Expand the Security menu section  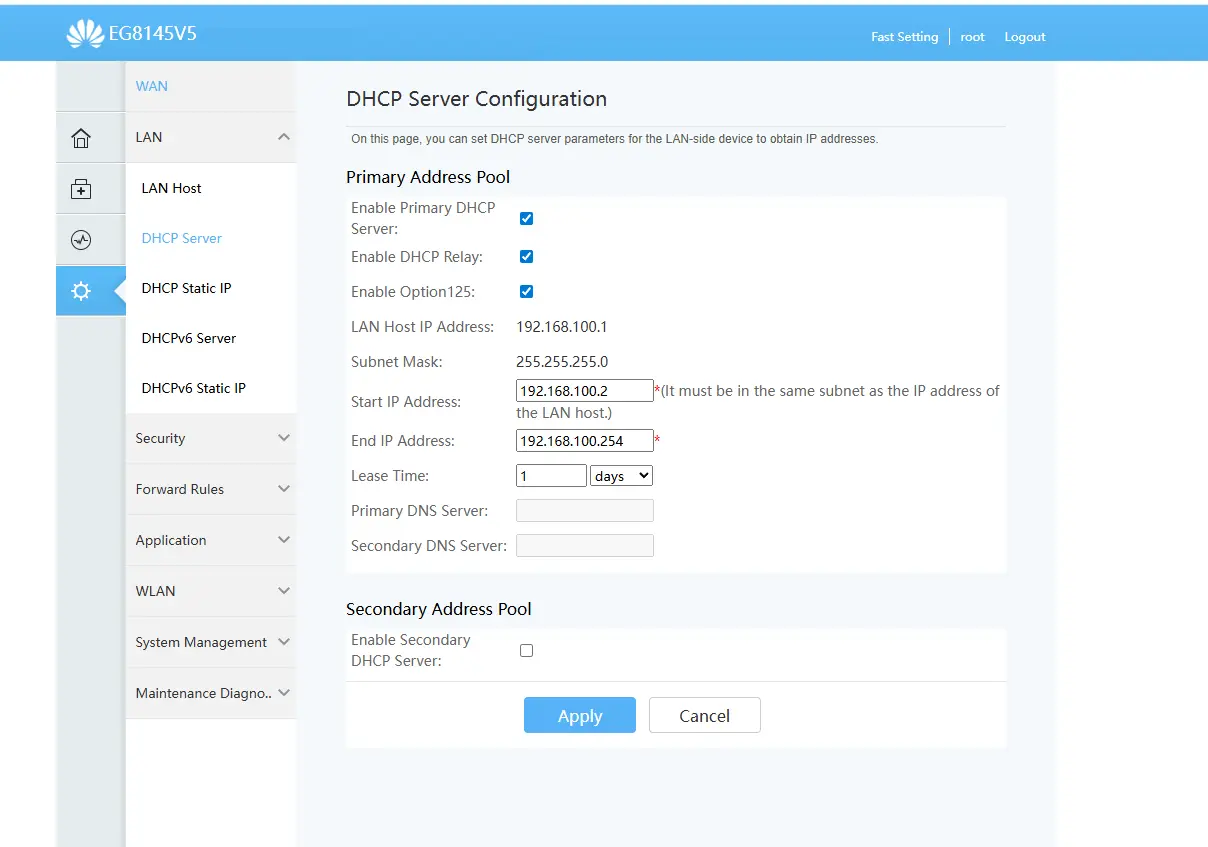(x=211, y=438)
